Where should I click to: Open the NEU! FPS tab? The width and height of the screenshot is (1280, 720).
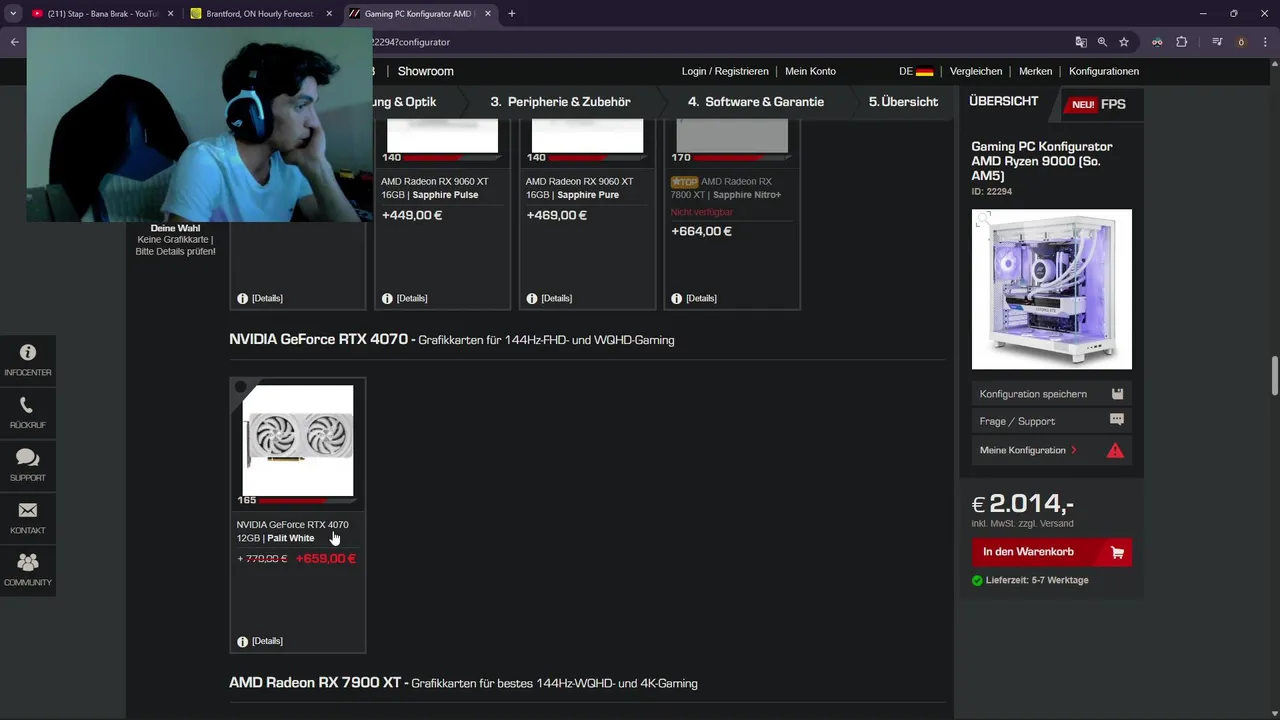1099,104
